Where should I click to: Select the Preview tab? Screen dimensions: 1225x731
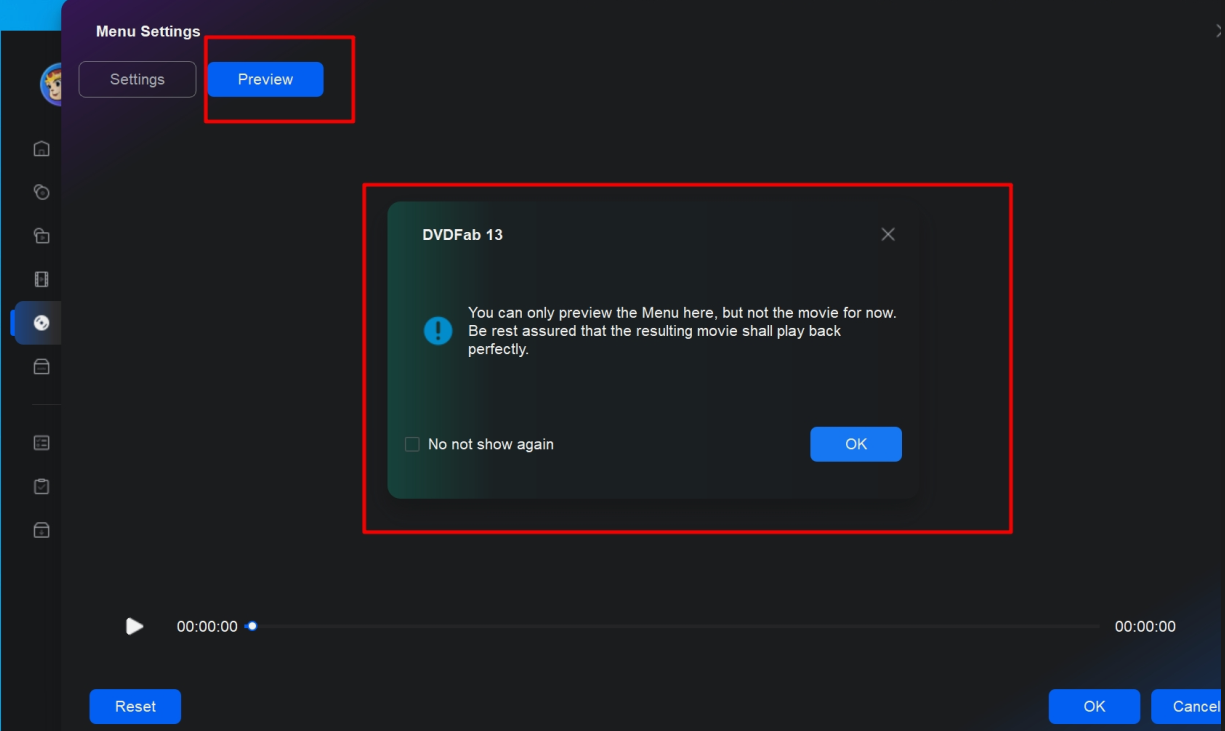(x=265, y=80)
